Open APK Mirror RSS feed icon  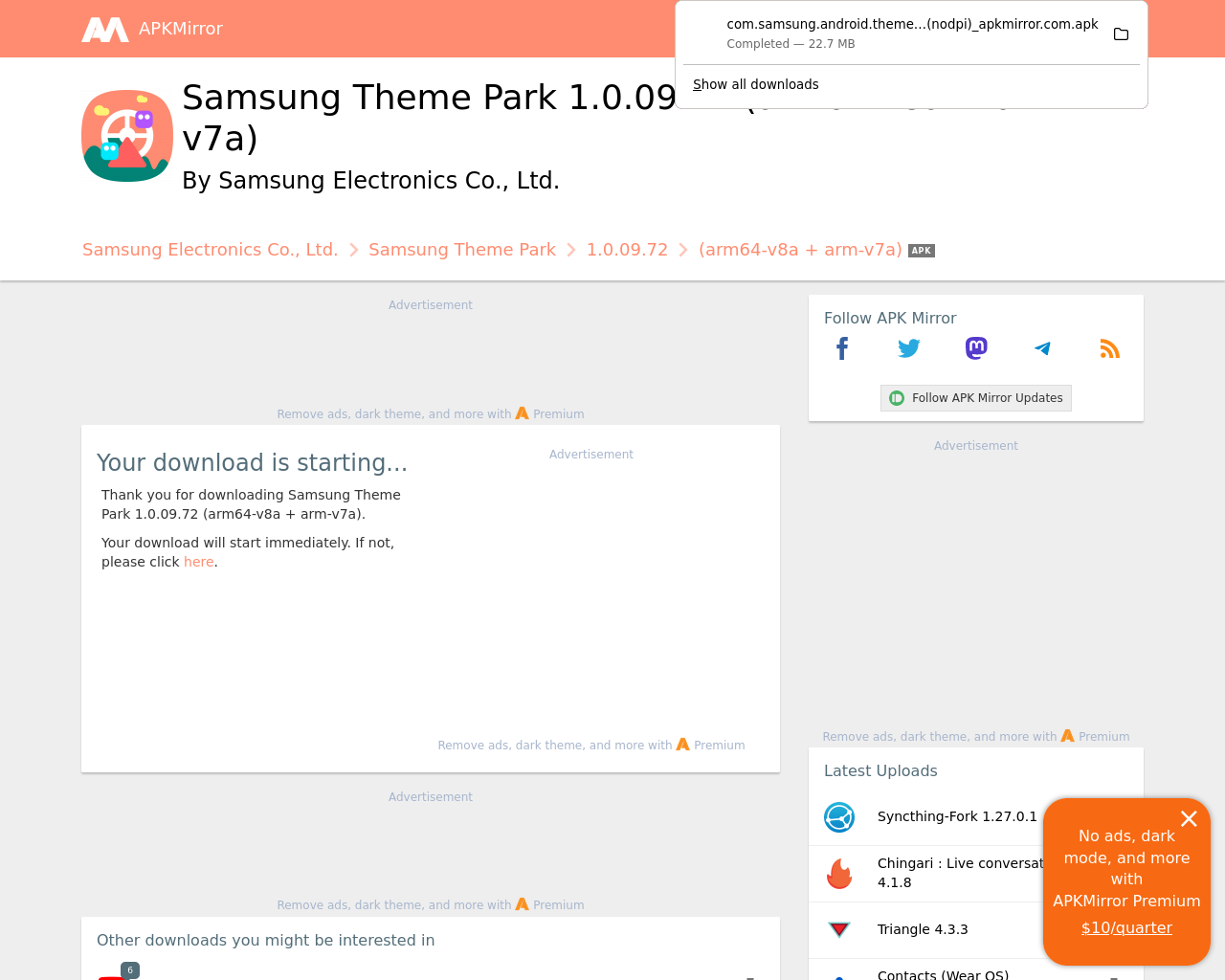1110,348
